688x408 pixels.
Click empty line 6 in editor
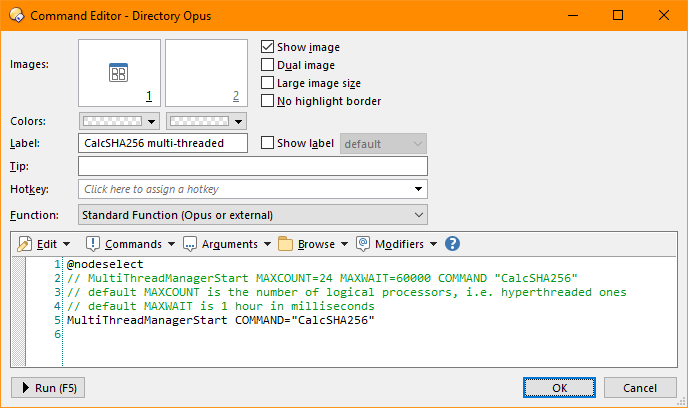(x=369, y=334)
